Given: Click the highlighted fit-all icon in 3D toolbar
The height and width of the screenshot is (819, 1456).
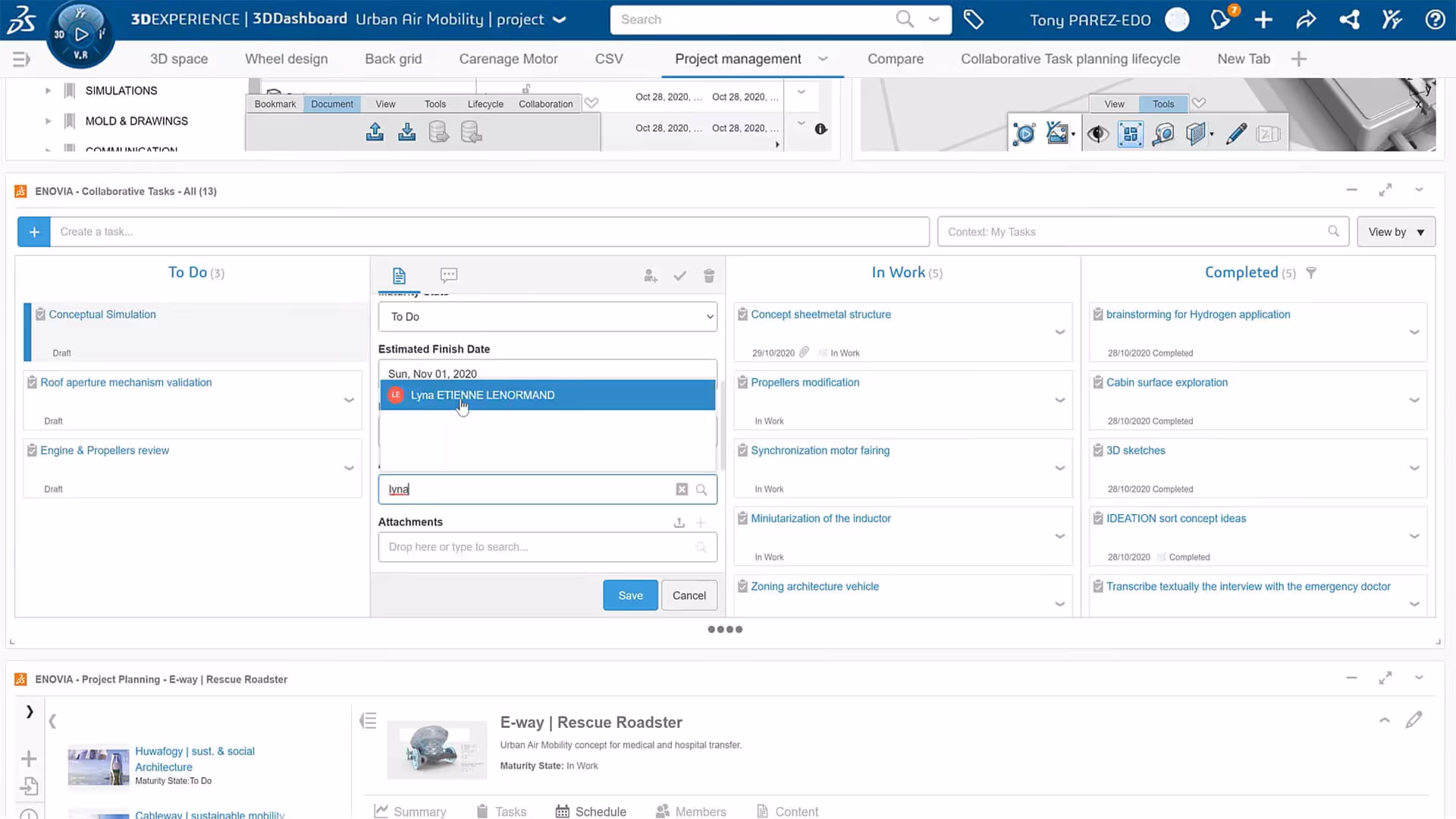Looking at the screenshot, I should 1130,134.
